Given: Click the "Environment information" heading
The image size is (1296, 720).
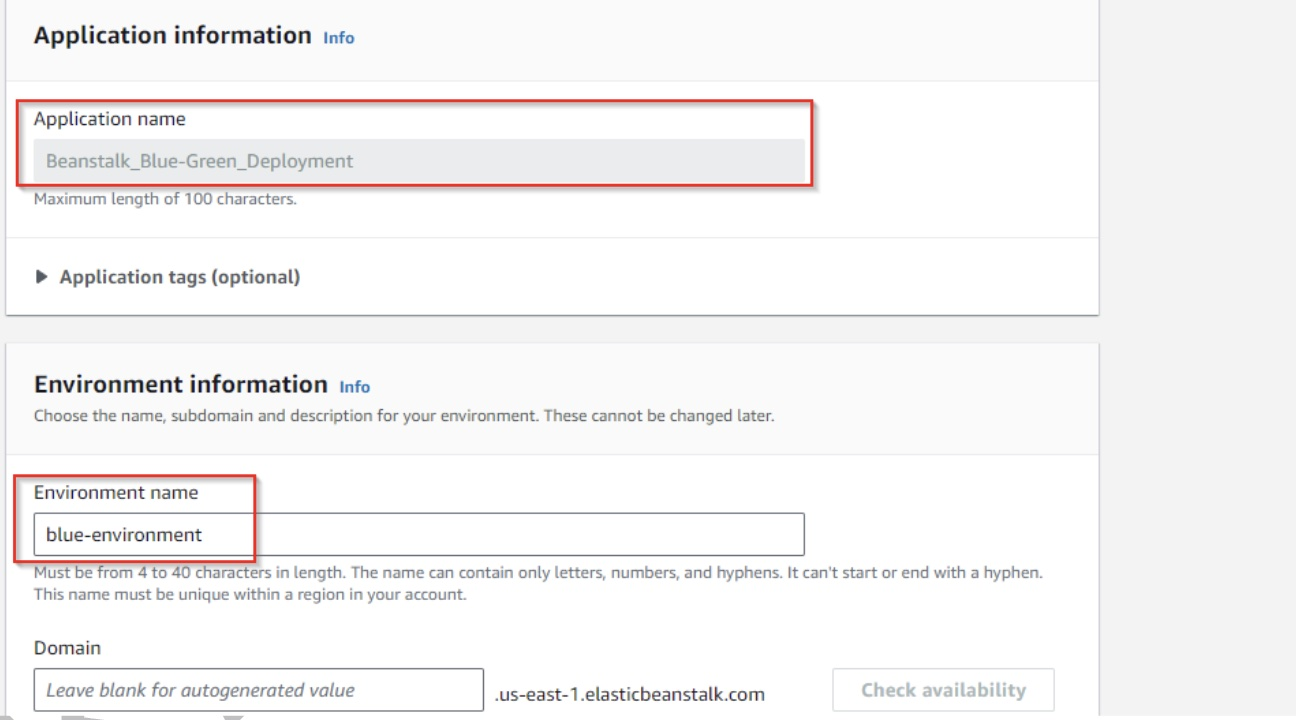Looking at the screenshot, I should (180, 385).
